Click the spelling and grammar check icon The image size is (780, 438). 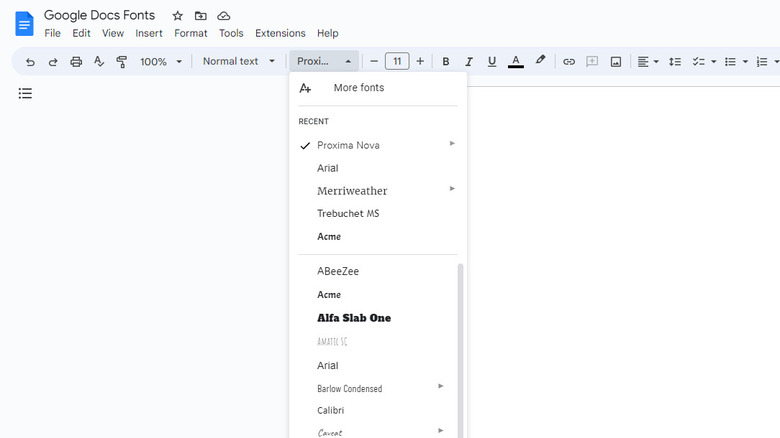(99, 62)
